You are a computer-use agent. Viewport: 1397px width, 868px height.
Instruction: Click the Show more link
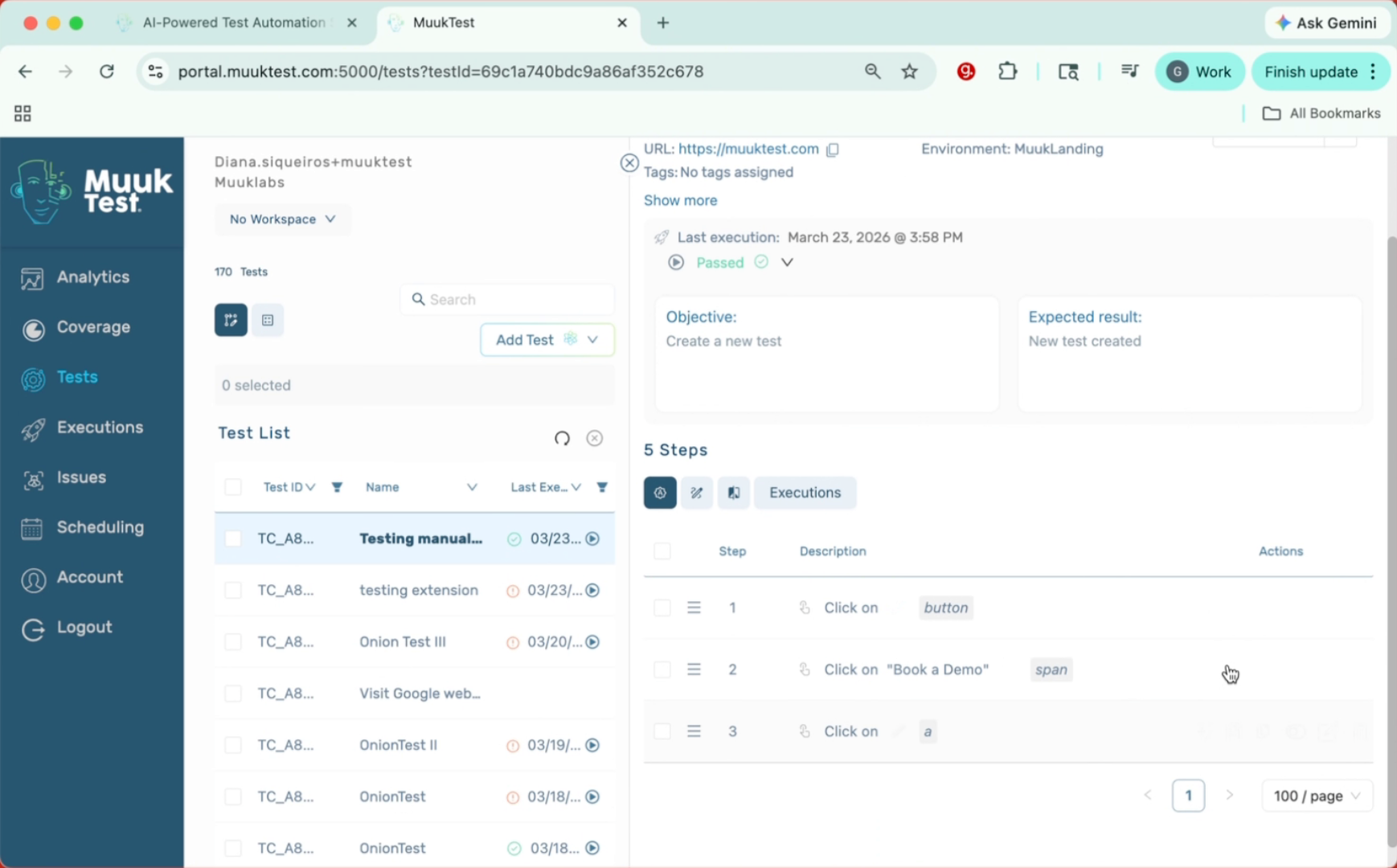click(680, 200)
